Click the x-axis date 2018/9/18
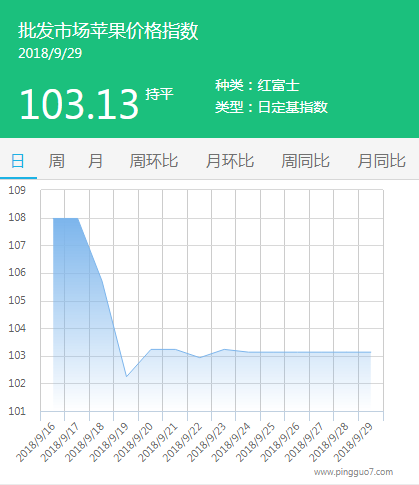419x485 pixels. (85, 442)
